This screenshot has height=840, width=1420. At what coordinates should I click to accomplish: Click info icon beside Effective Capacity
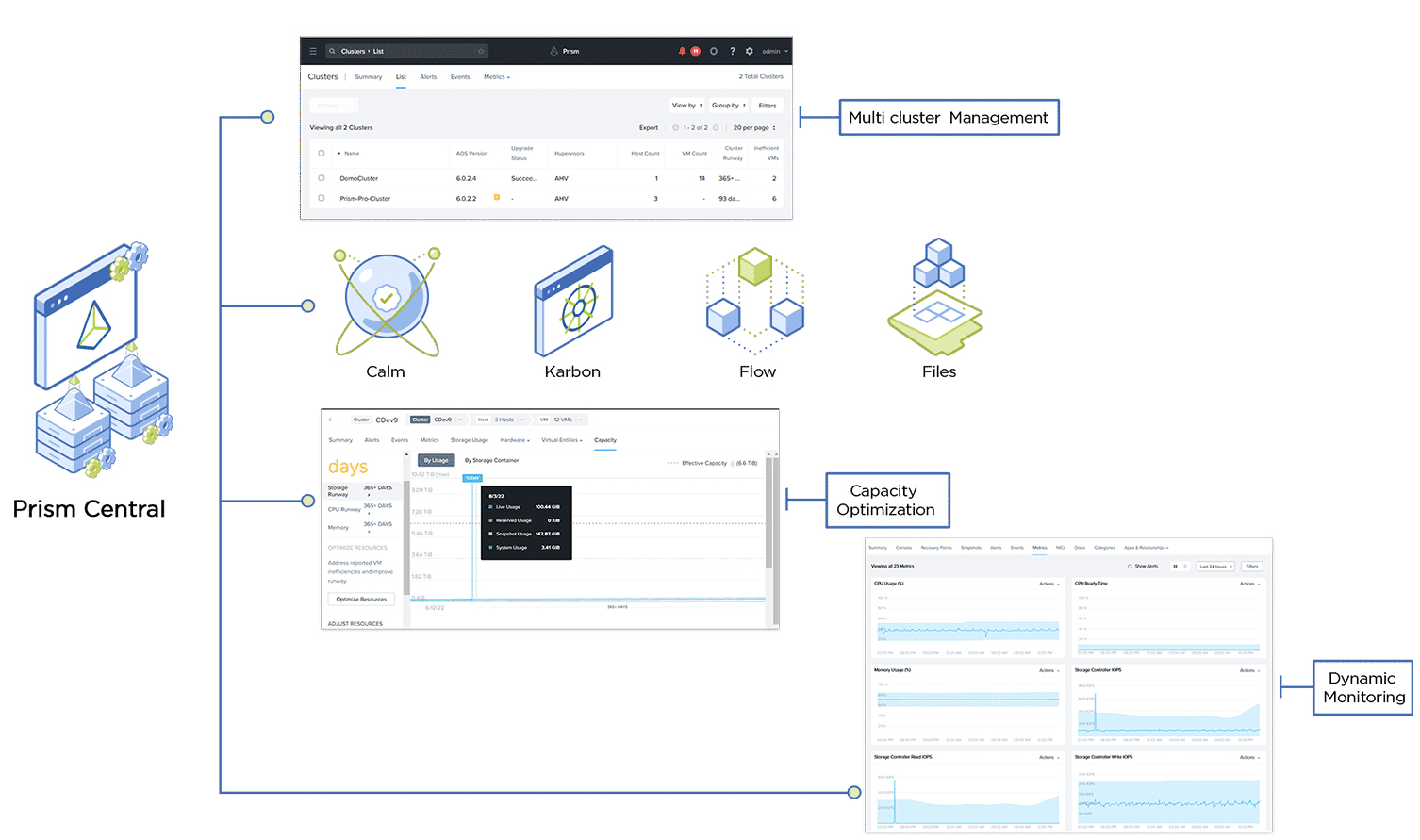pyautogui.click(x=733, y=463)
